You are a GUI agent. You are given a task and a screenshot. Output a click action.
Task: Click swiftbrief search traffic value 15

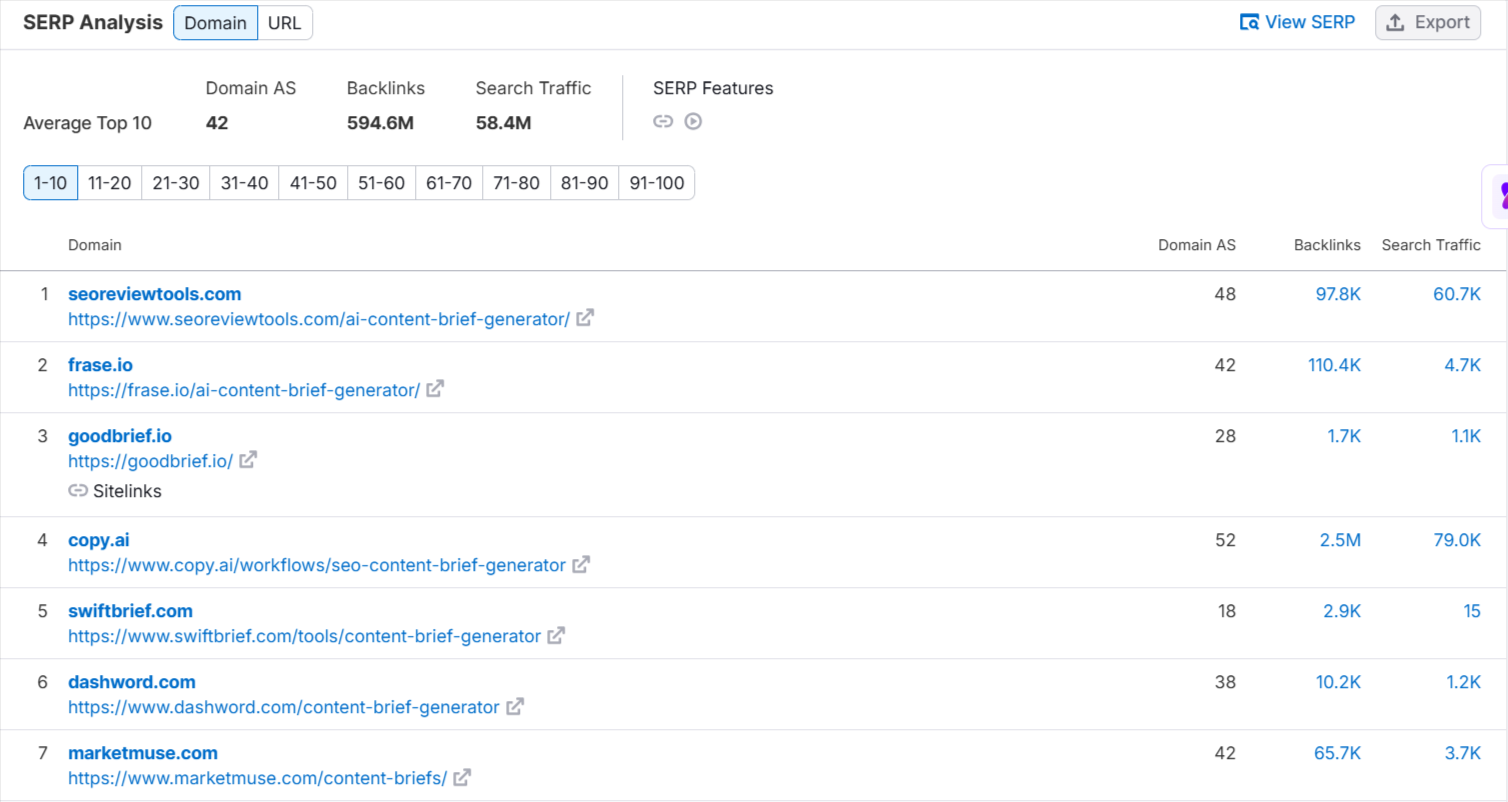1472,611
